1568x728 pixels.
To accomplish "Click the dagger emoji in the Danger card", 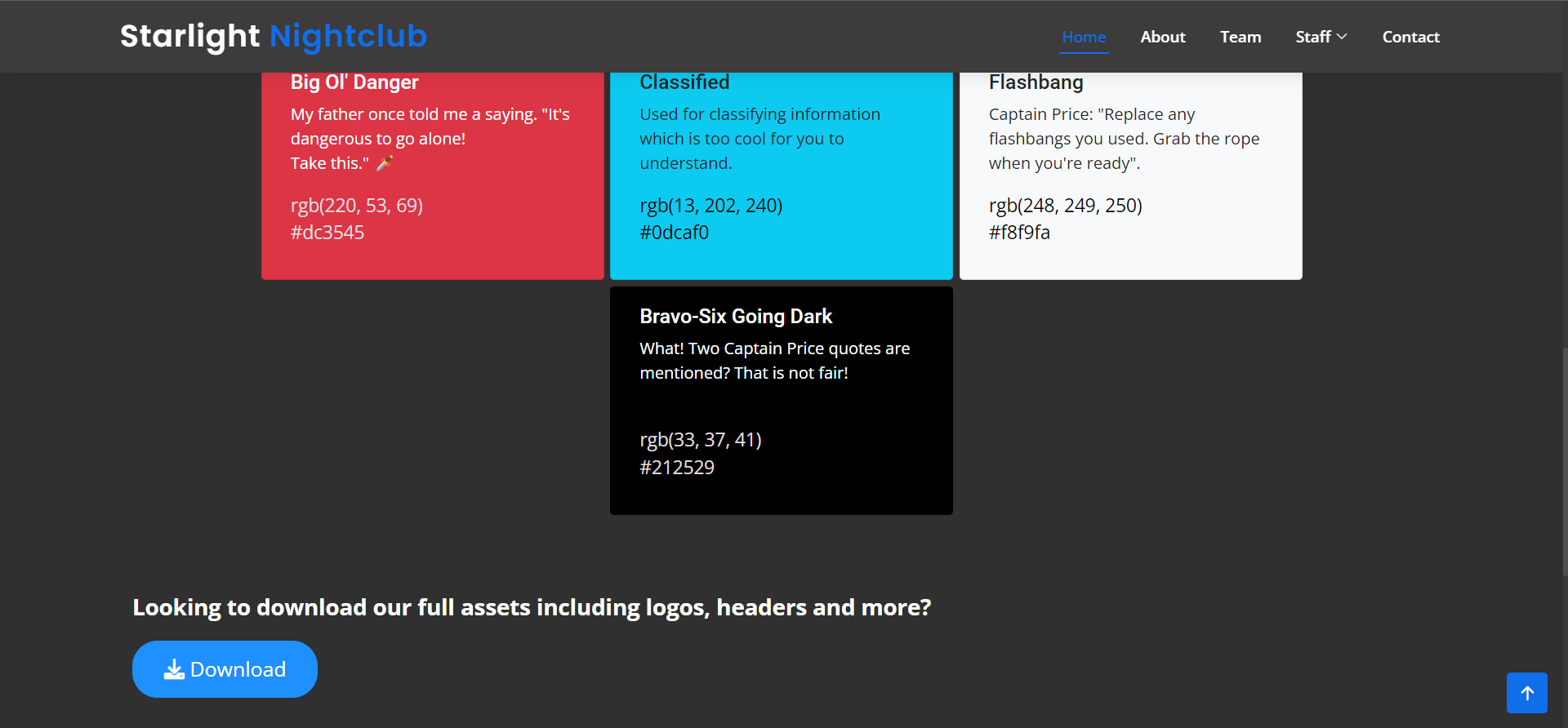I will 385,163.
